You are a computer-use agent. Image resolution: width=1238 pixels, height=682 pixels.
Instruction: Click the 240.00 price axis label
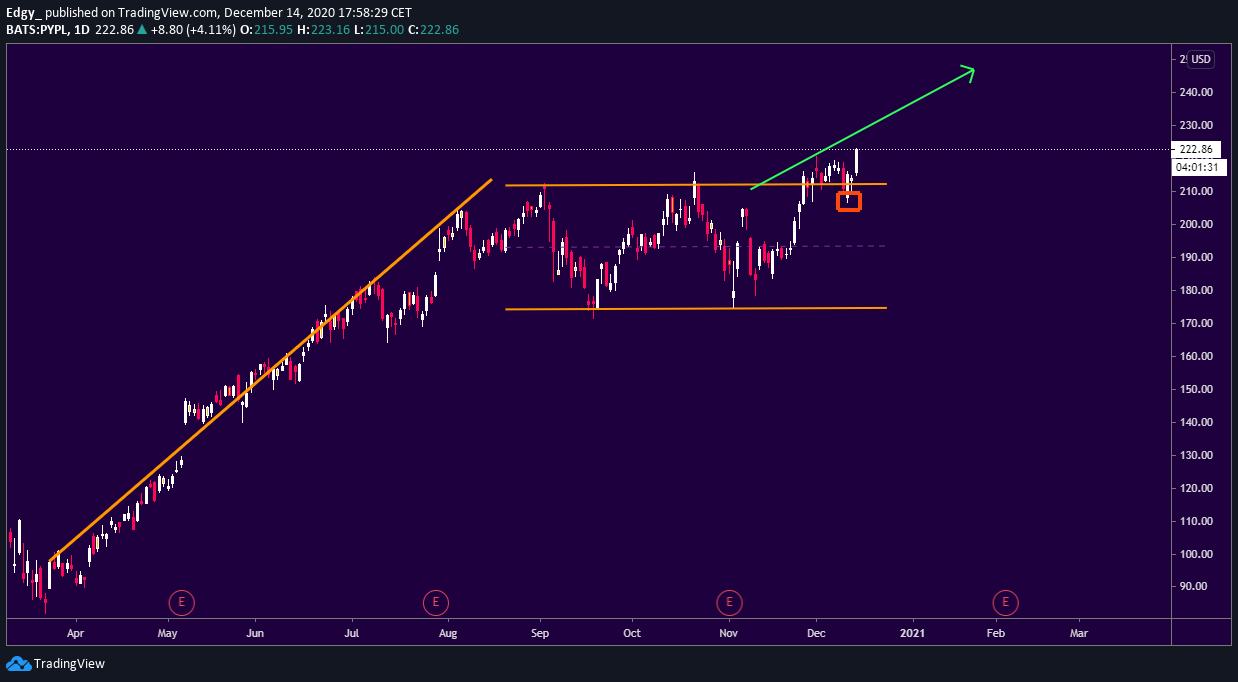[1197, 92]
